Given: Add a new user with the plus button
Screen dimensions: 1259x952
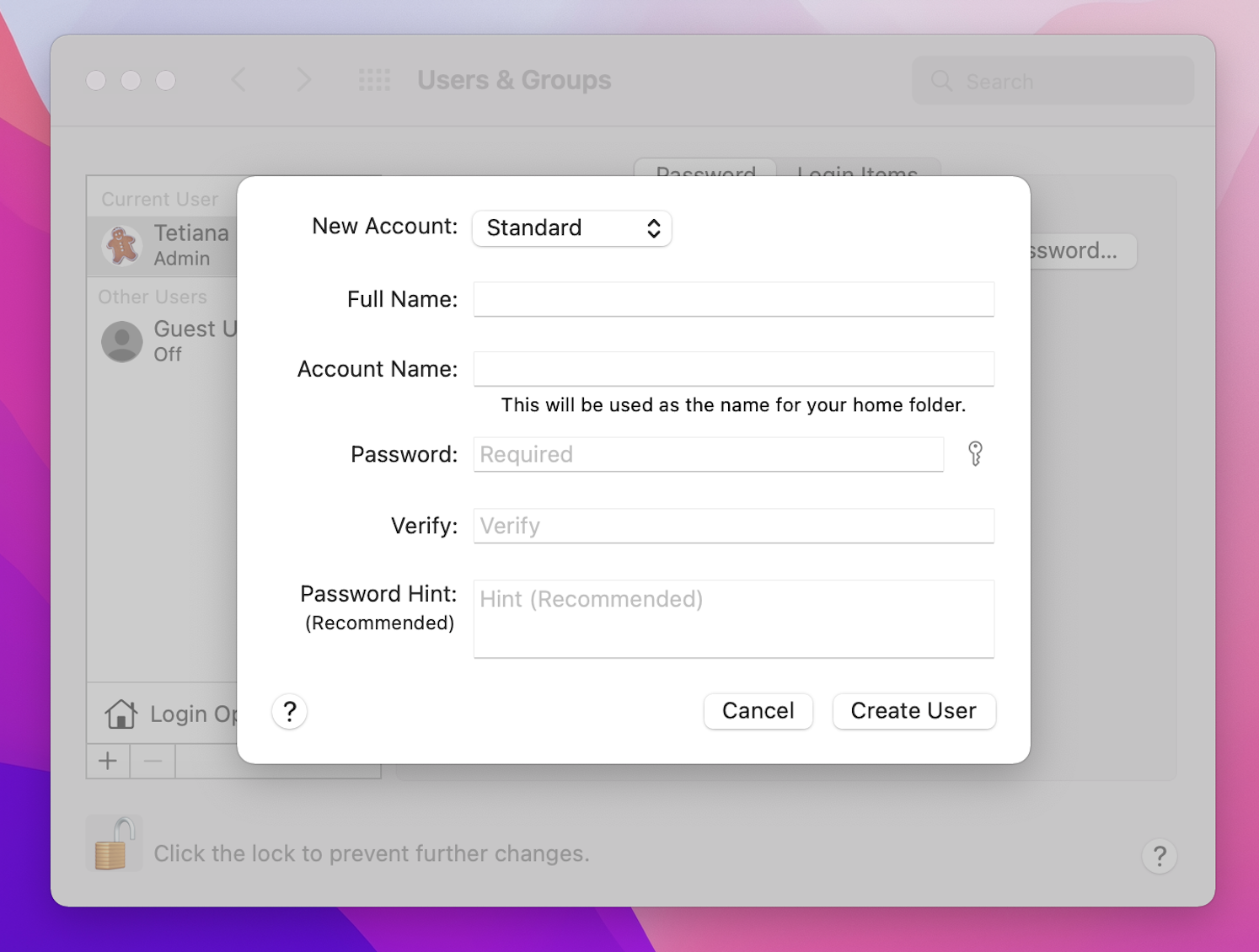Looking at the screenshot, I should click(108, 761).
